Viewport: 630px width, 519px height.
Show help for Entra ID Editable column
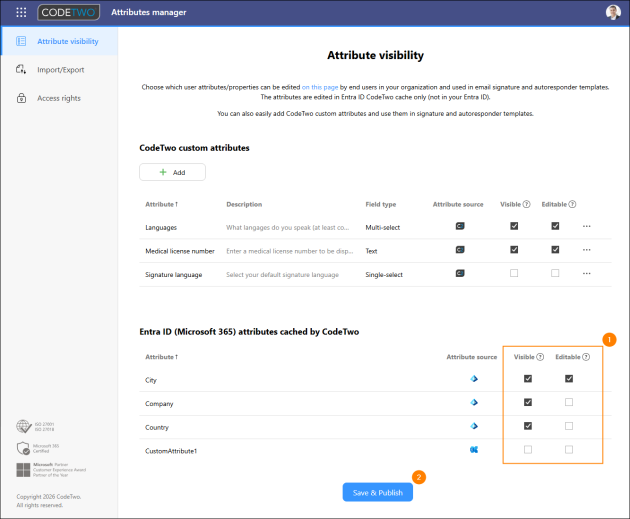(x=586, y=357)
